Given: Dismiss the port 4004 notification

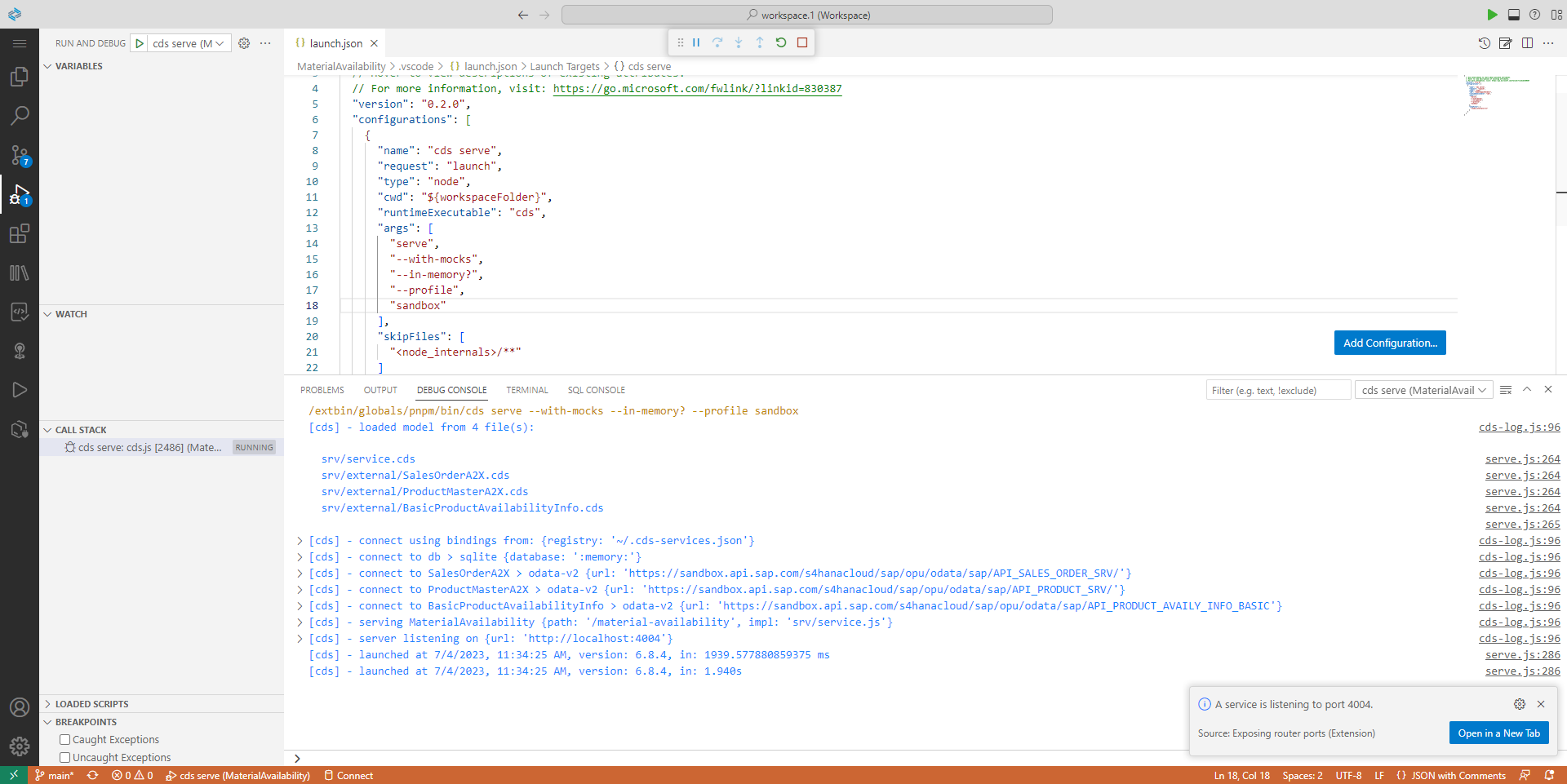Looking at the screenshot, I should [x=1541, y=704].
